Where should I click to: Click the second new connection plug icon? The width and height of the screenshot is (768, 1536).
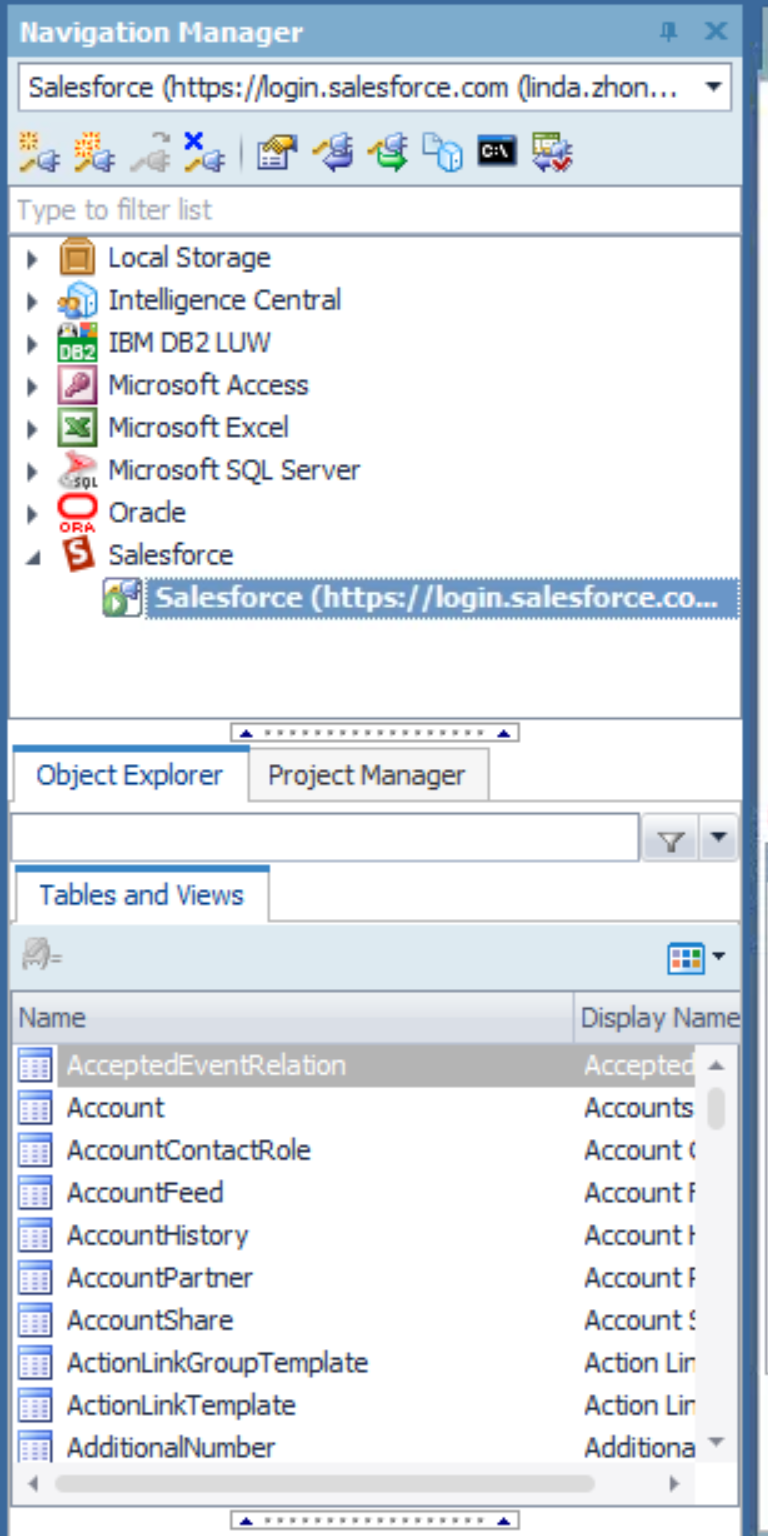96,152
